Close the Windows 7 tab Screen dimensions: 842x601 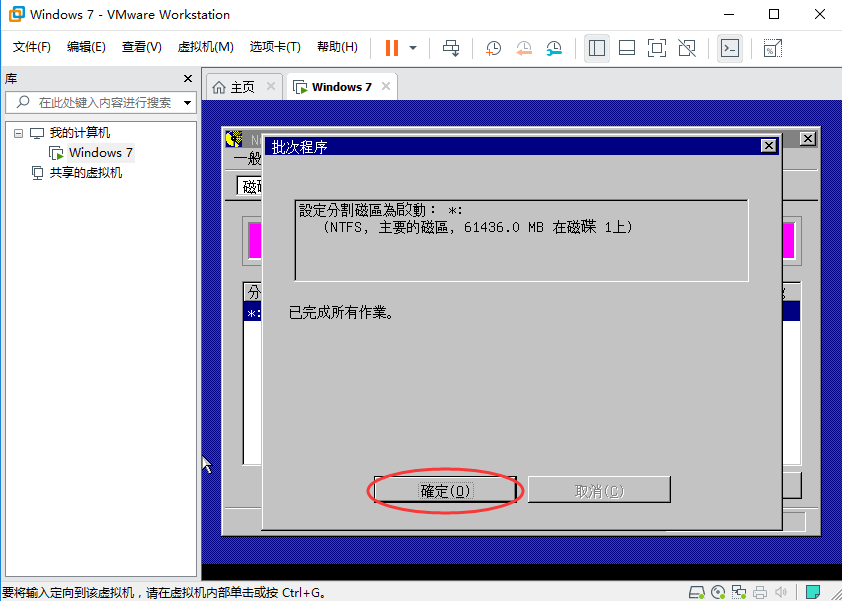tap(386, 86)
